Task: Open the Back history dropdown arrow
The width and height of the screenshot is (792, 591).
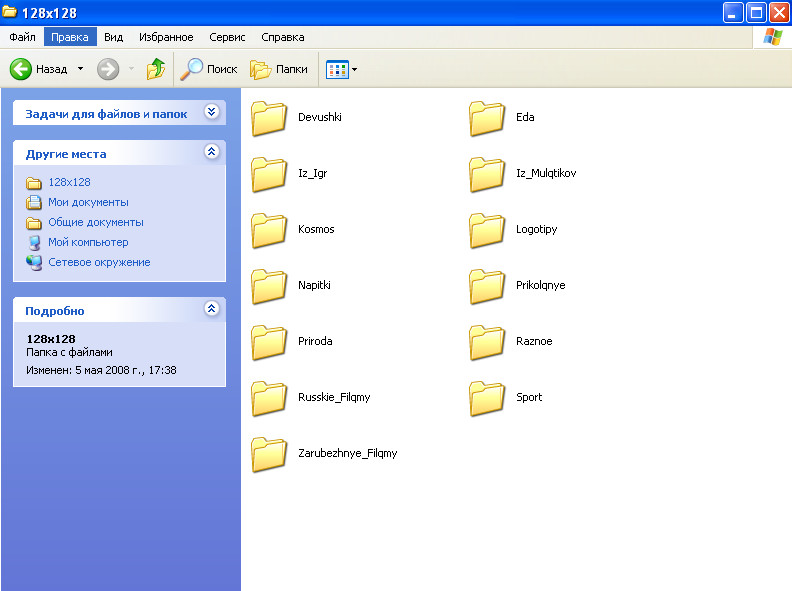Action: click(x=80, y=69)
